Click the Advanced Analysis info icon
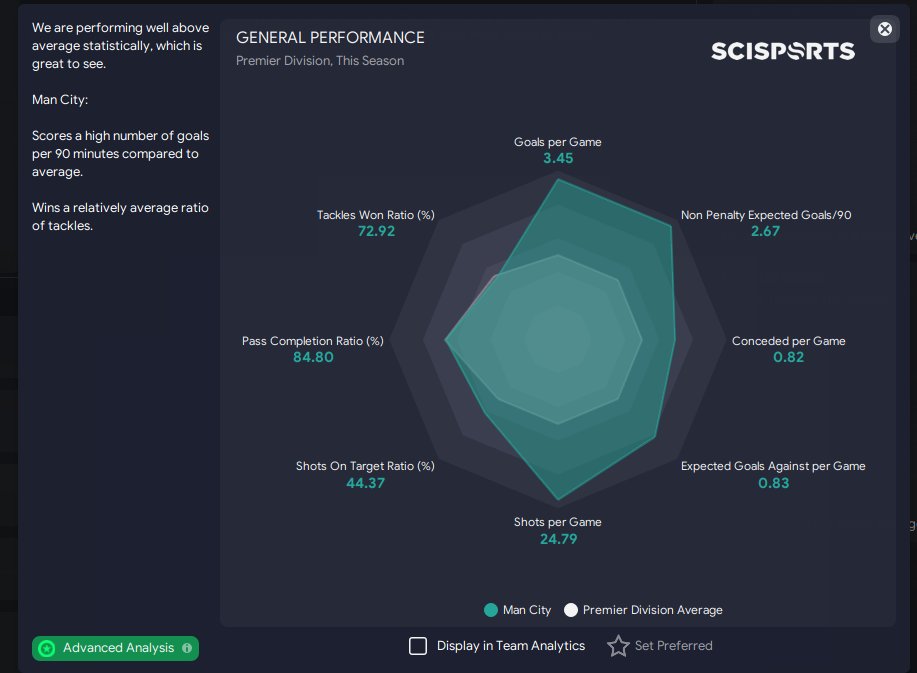Viewport: 917px width, 673px height. coord(187,648)
